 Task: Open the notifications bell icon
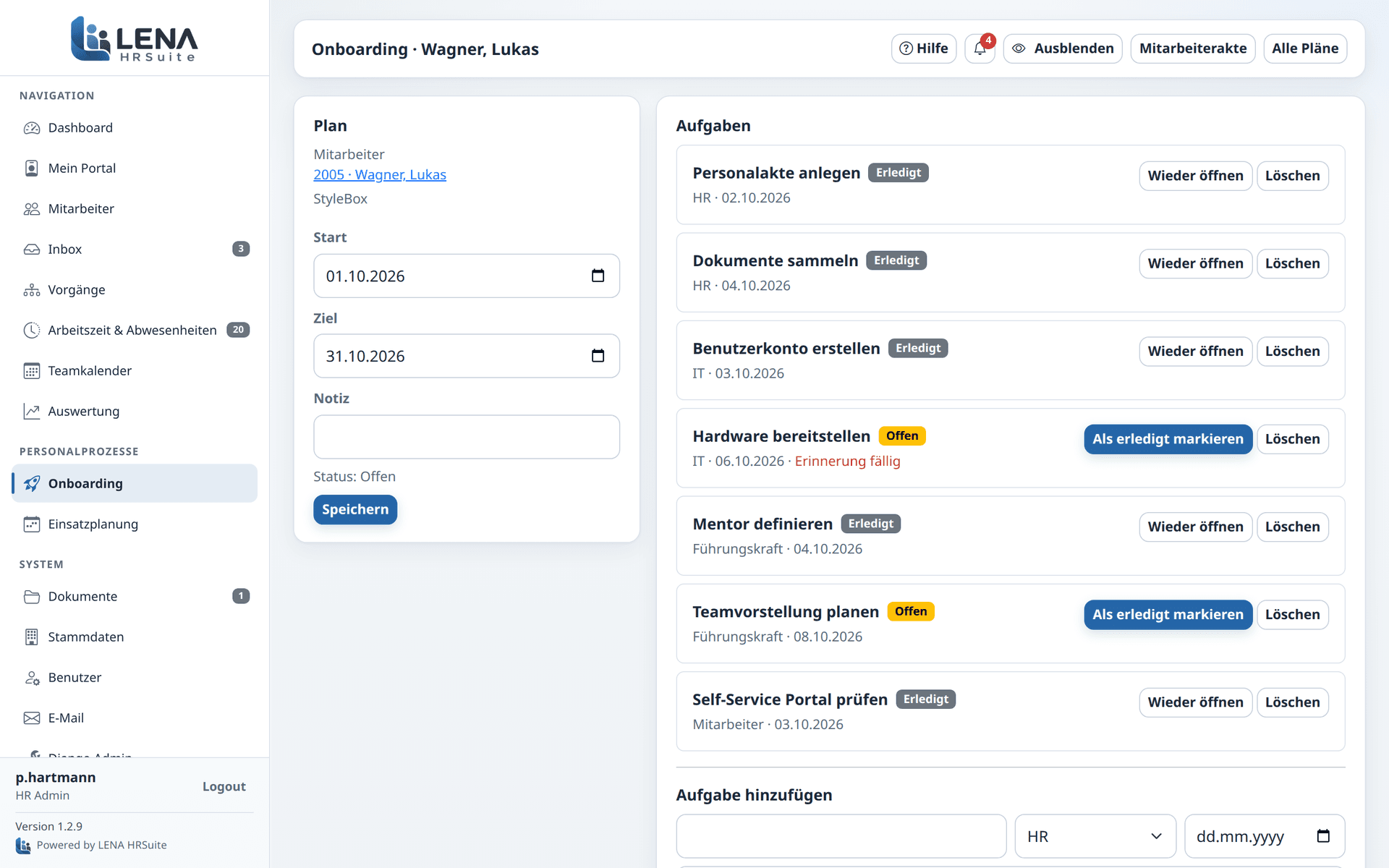980,48
